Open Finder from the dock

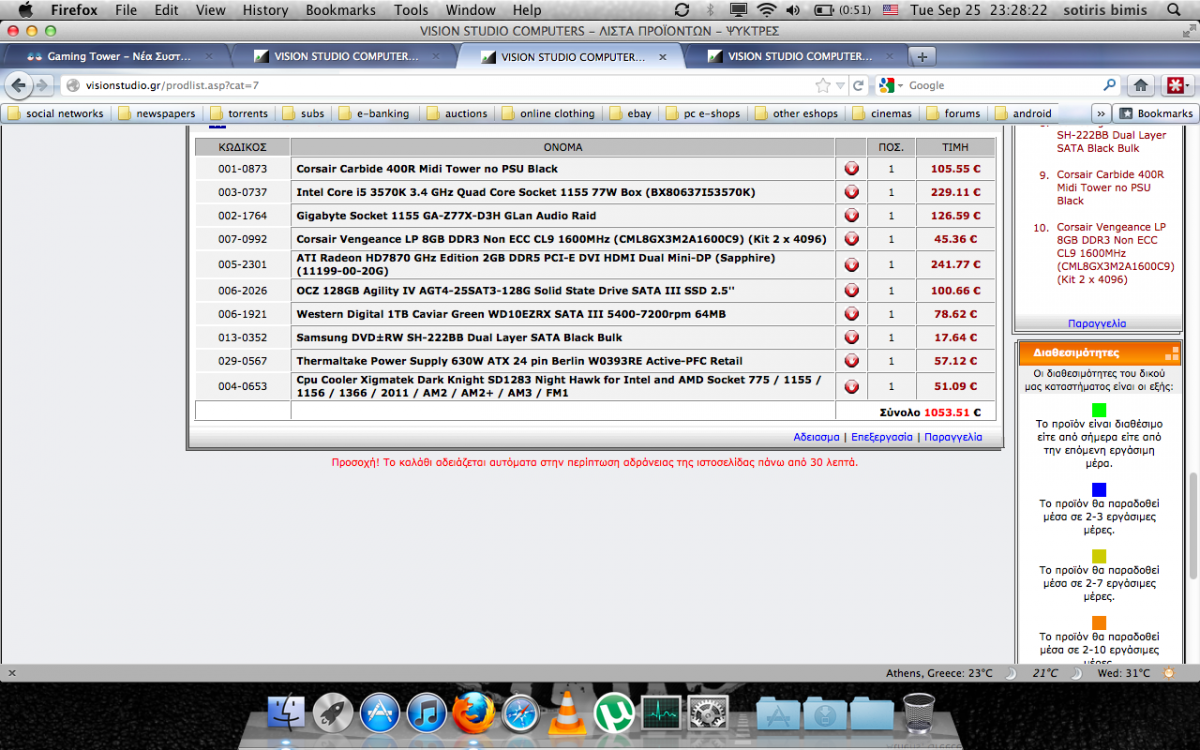[x=287, y=713]
